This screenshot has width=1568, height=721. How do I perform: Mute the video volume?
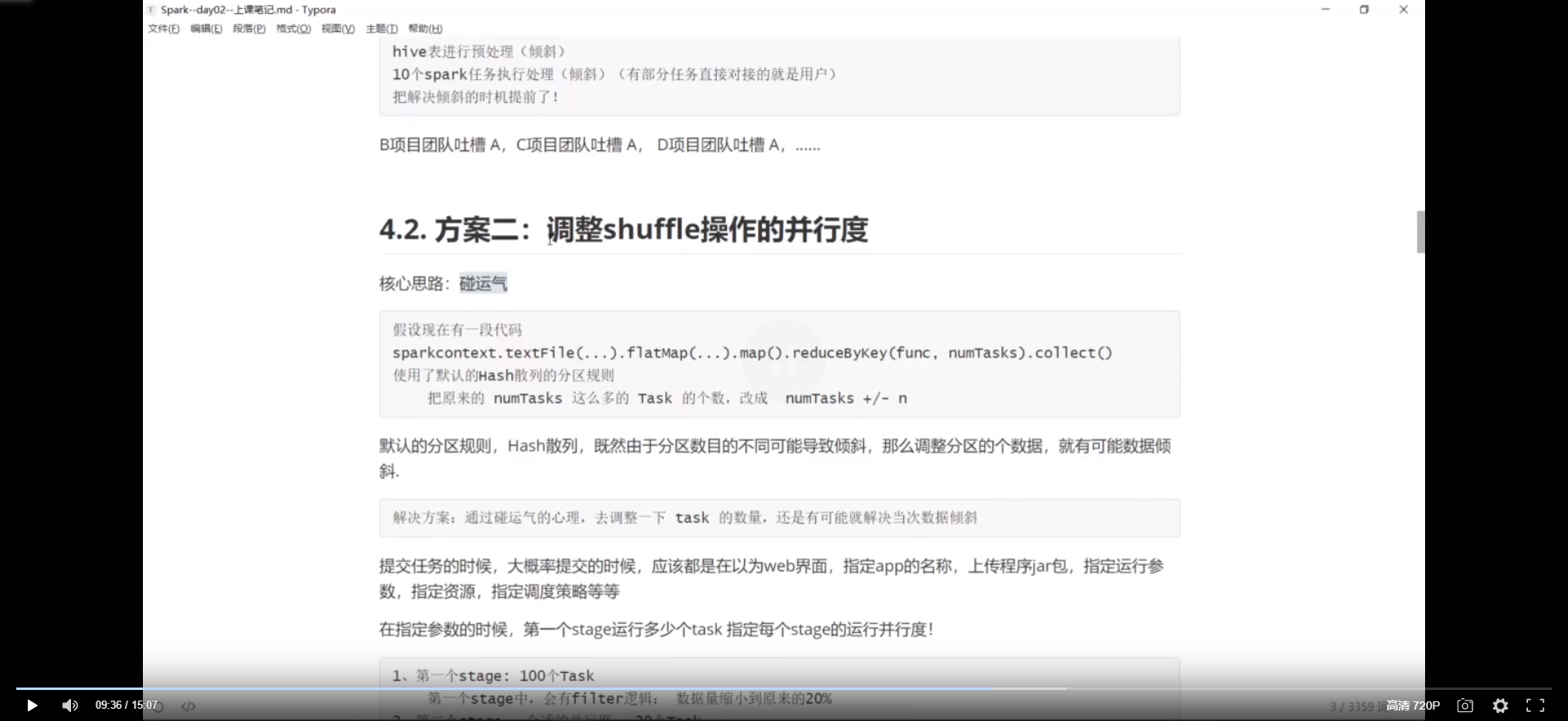[x=70, y=705]
